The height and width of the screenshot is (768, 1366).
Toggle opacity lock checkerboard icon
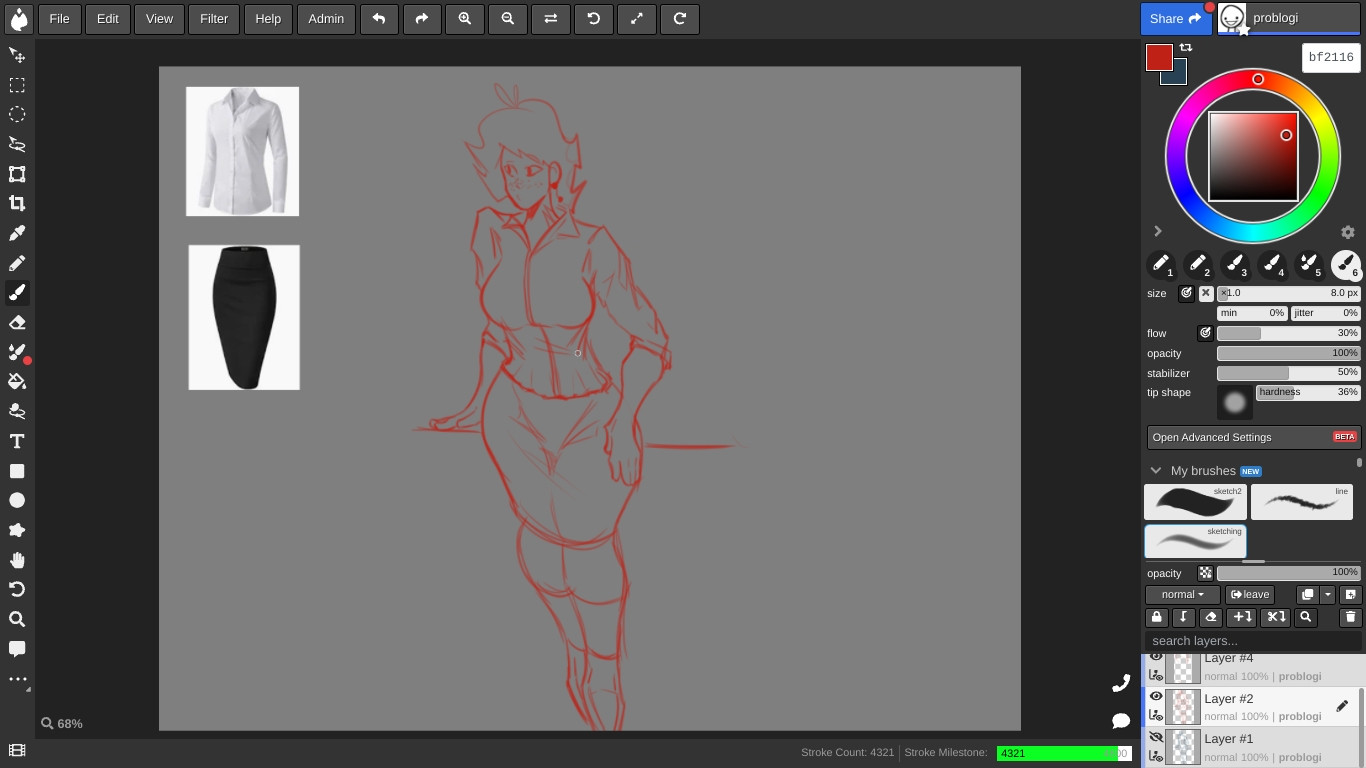(x=1205, y=573)
